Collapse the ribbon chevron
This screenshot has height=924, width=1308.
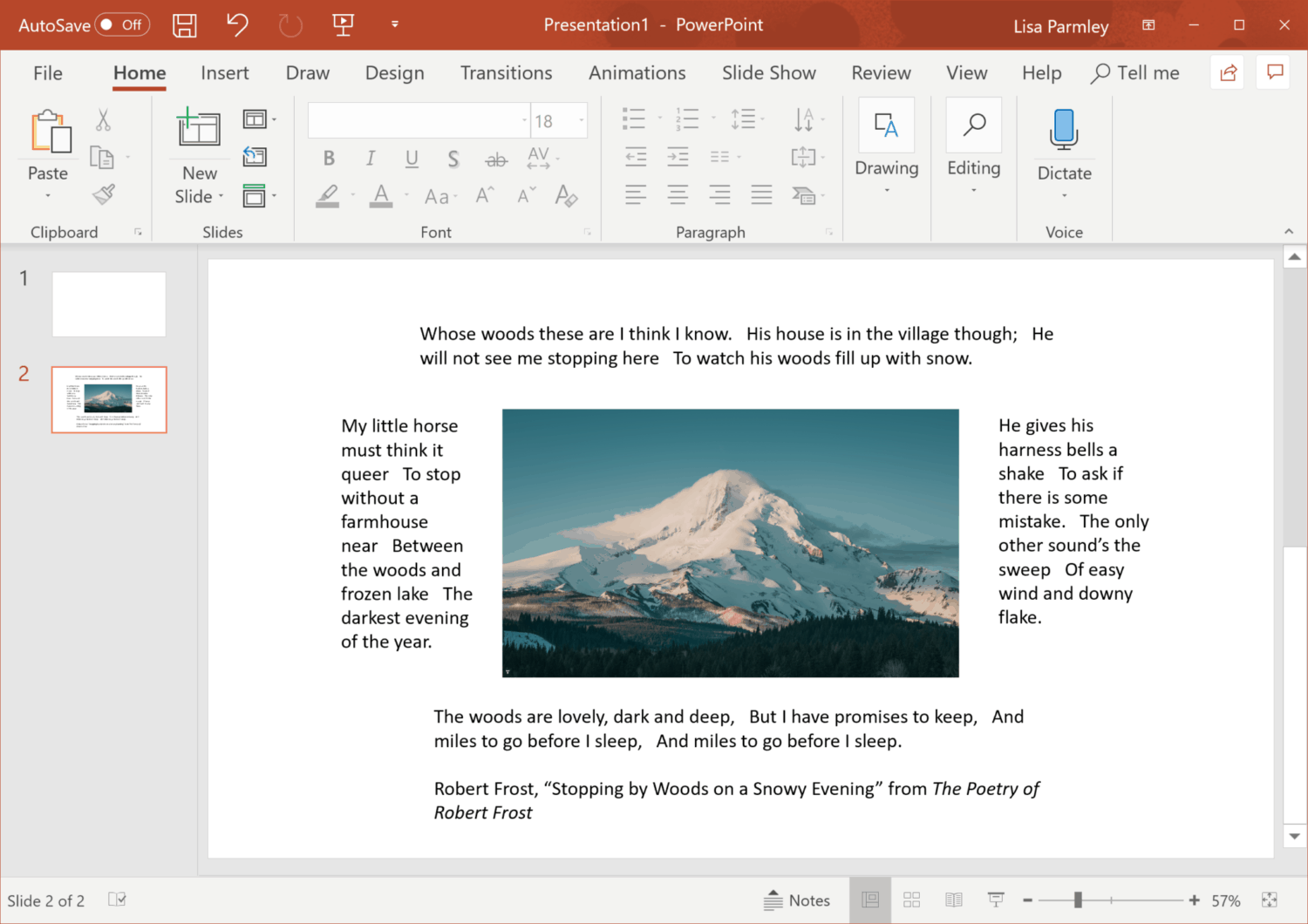coord(1289,231)
